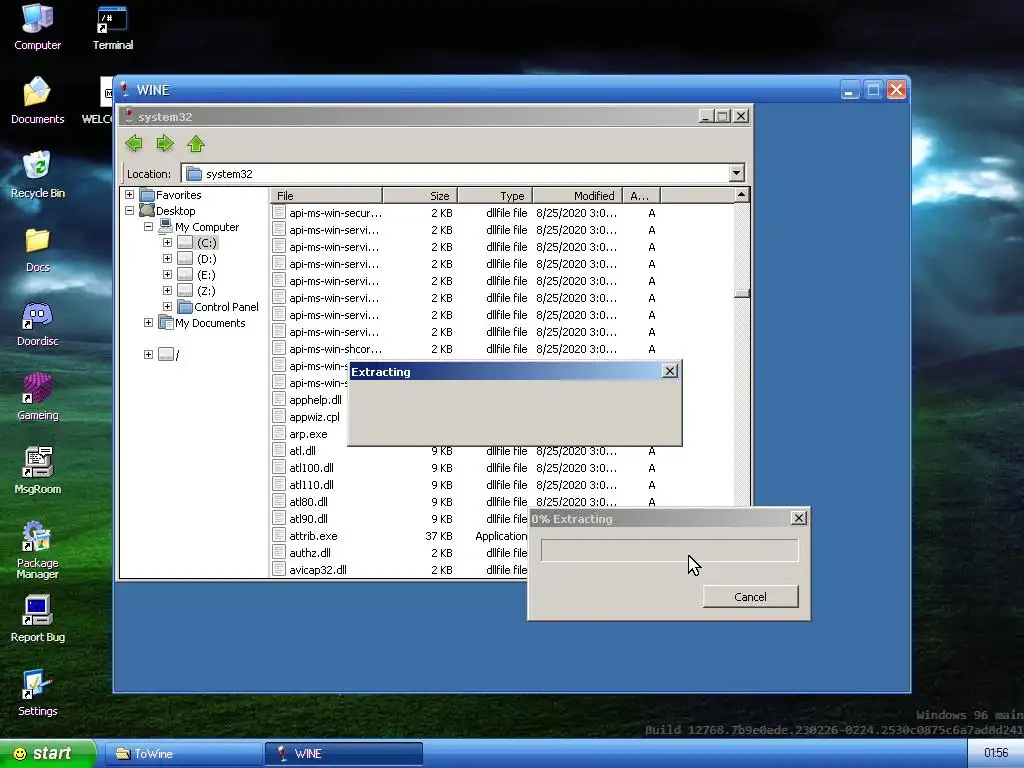This screenshot has height=768, width=1024.
Task: Select the atl100.dll file
Action: coord(312,468)
